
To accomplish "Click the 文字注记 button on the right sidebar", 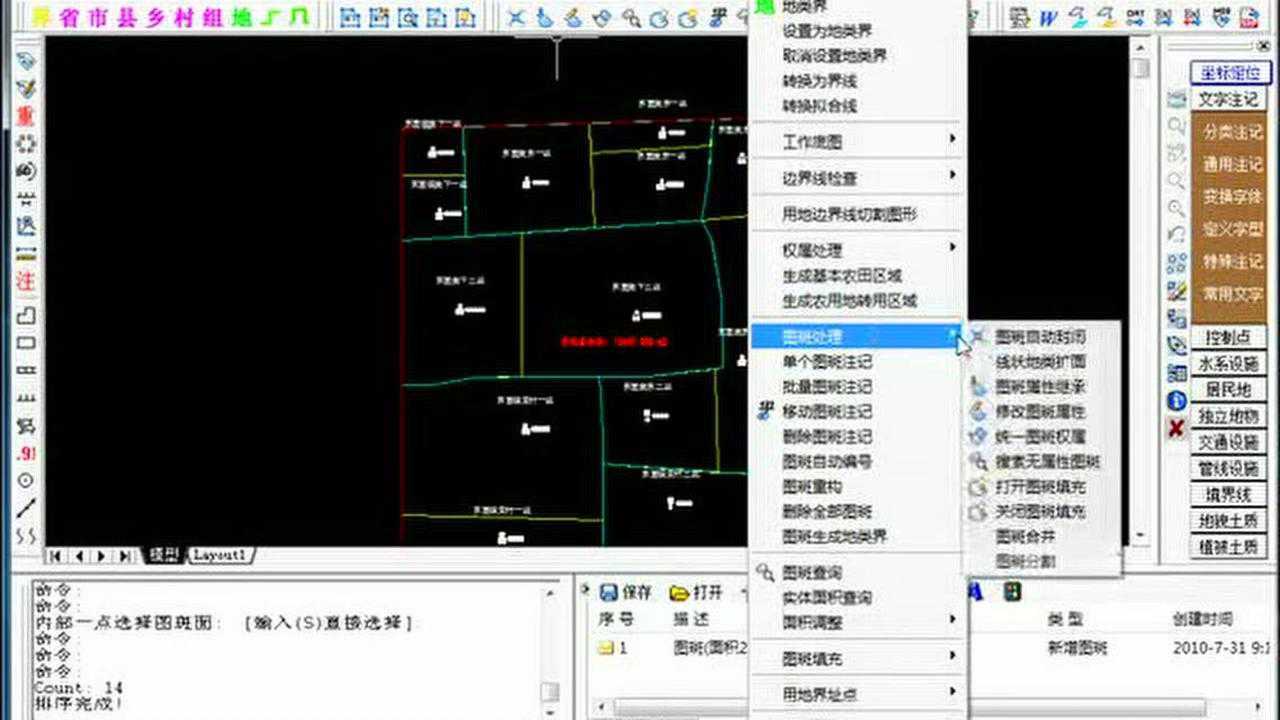I will coord(1229,98).
